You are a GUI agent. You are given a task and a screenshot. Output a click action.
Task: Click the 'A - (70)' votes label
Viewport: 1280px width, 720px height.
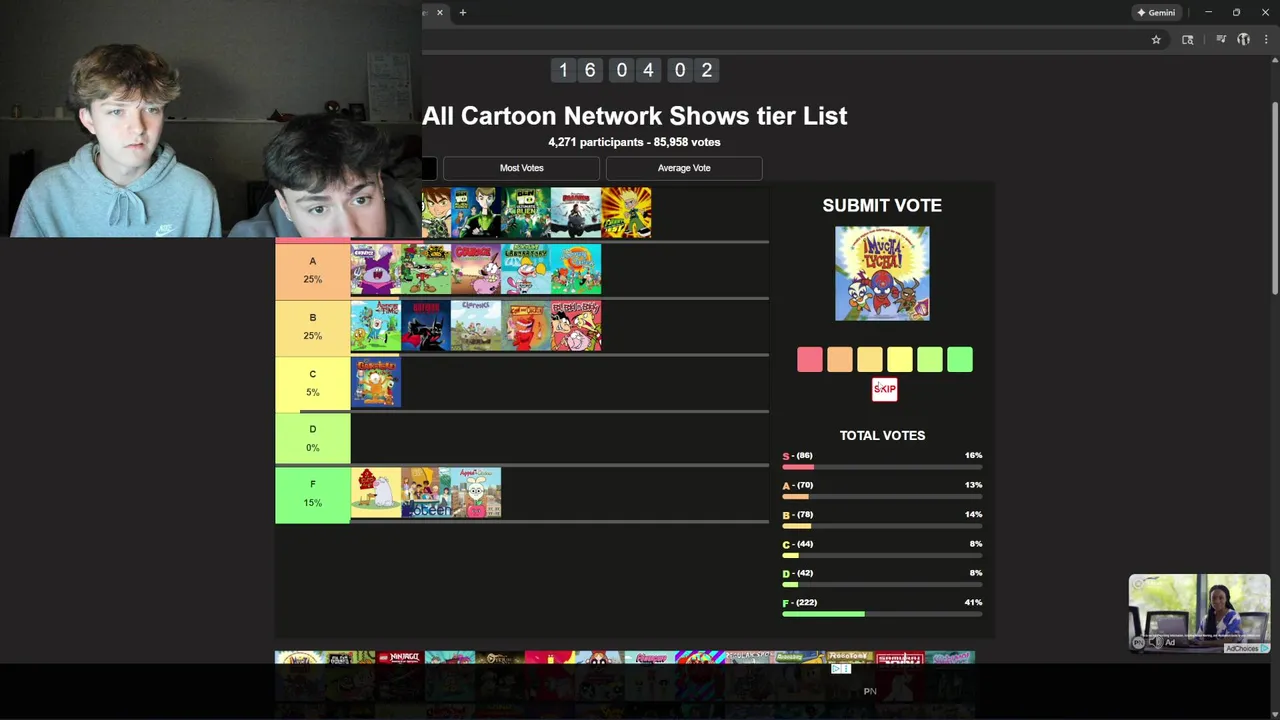click(797, 485)
